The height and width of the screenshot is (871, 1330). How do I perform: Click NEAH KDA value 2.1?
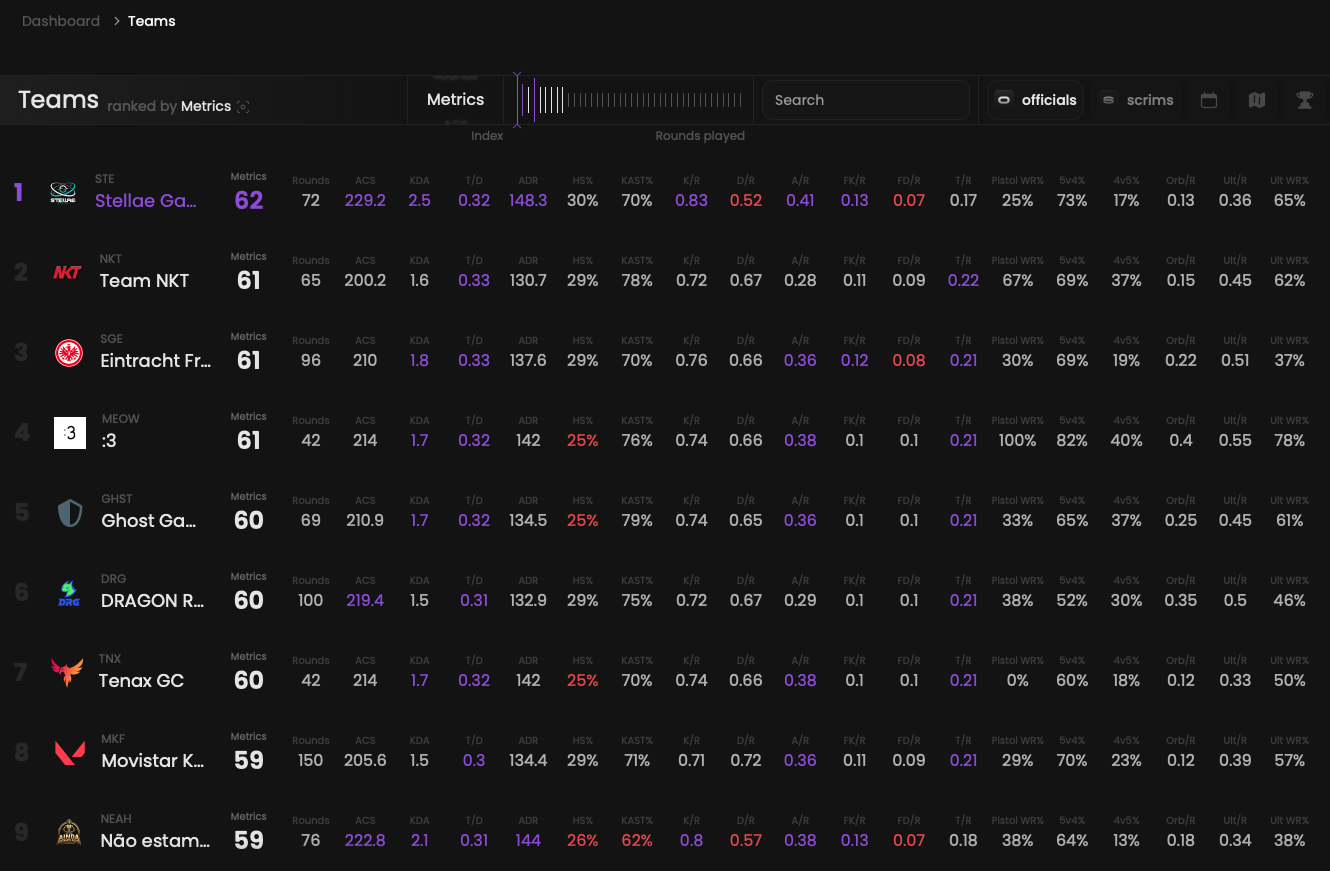point(419,840)
